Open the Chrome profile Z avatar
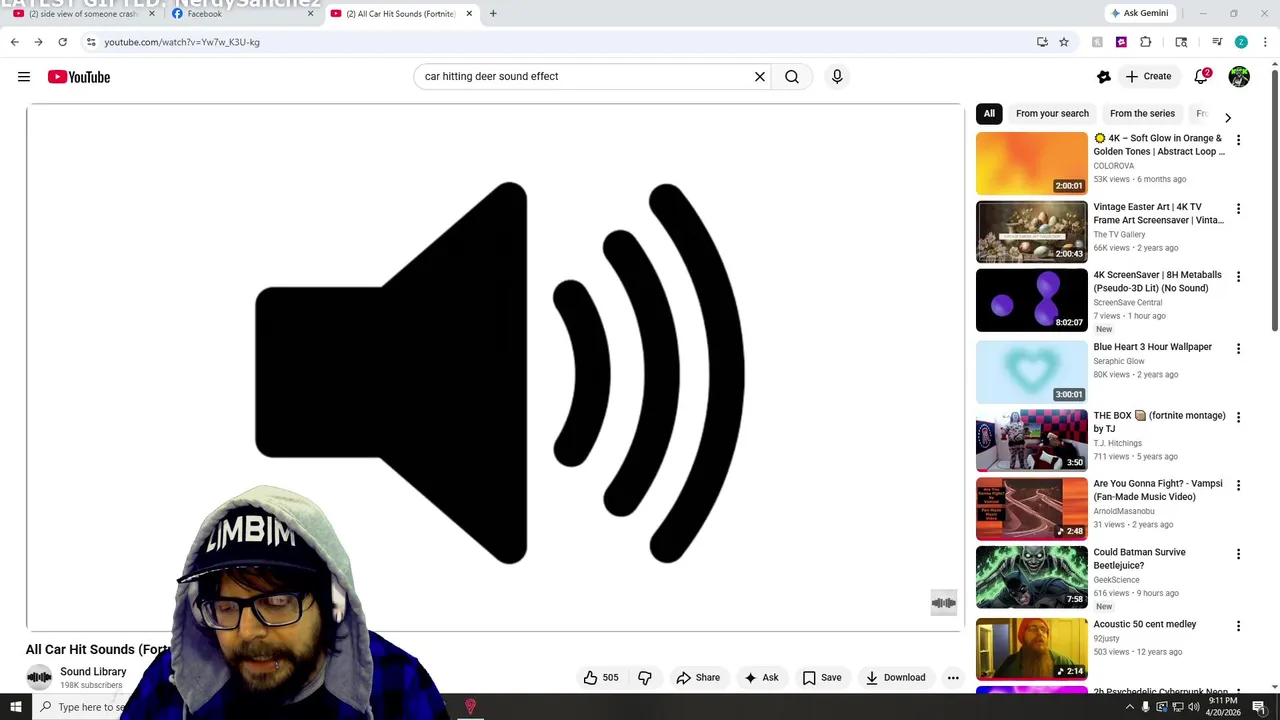The height and width of the screenshot is (720, 1280). click(x=1241, y=42)
